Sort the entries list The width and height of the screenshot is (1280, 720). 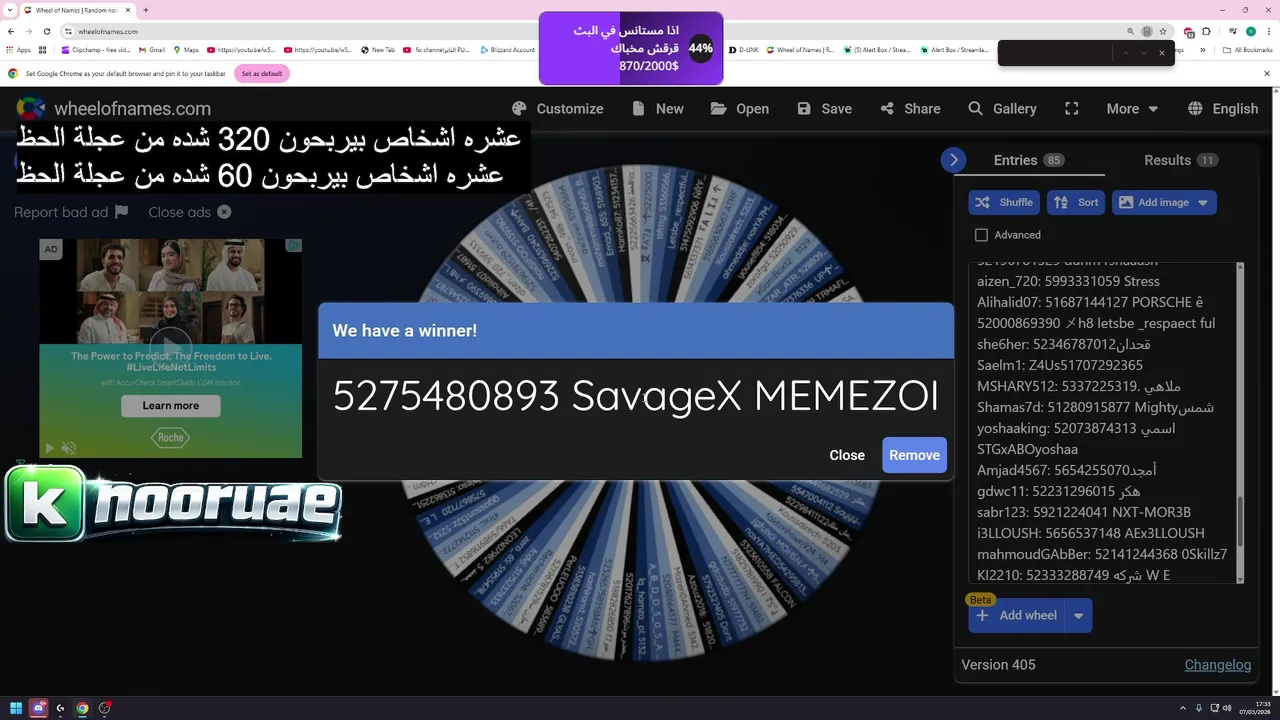pyautogui.click(x=1076, y=202)
